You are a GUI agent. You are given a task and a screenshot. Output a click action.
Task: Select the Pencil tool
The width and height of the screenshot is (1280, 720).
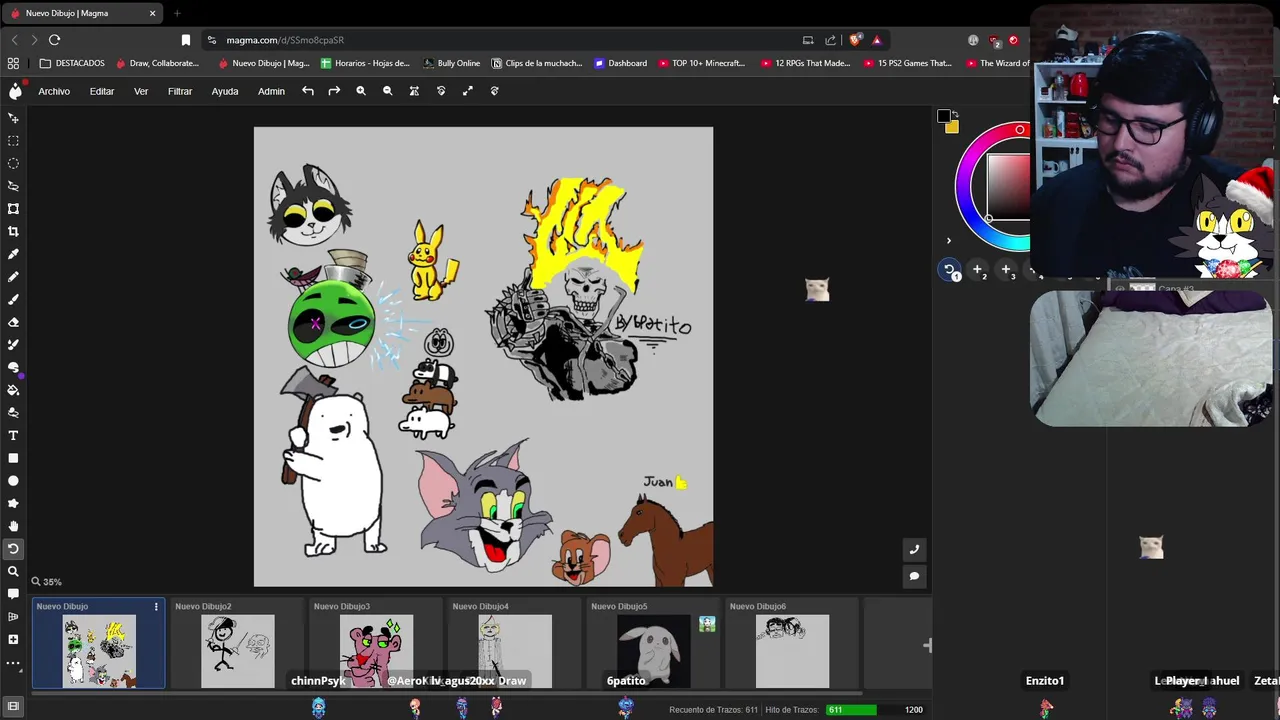pos(13,277)
